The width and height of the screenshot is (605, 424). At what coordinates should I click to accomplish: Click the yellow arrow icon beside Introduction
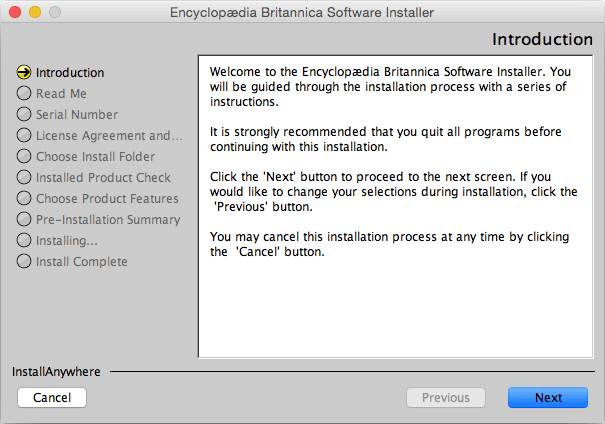coord(24,72)
